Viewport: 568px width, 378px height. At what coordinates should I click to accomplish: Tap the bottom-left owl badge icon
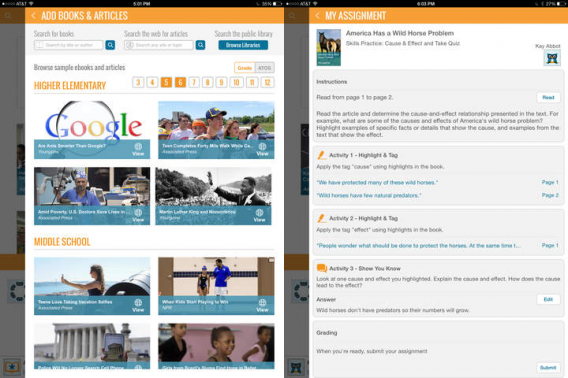(12, 367)
